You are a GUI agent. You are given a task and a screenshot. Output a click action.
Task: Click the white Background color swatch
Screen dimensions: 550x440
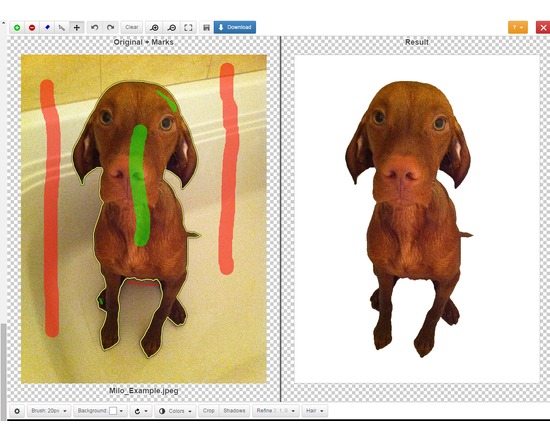click(113, 411)
